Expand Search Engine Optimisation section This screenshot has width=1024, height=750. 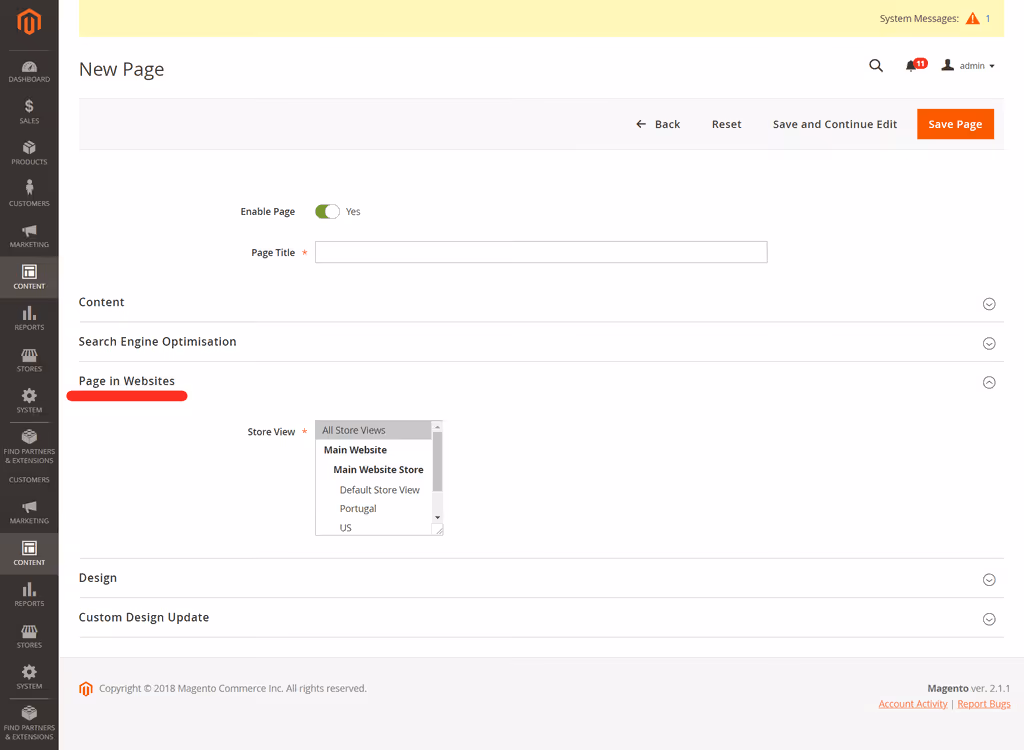(x=541, y=342)
